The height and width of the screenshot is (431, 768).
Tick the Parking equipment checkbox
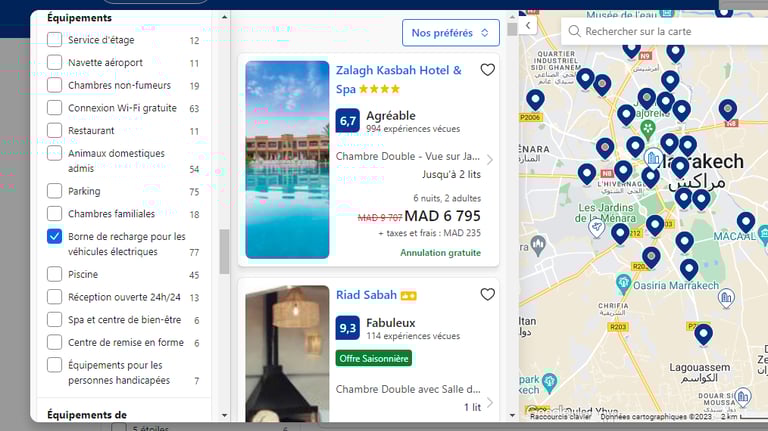pos(54,191)
